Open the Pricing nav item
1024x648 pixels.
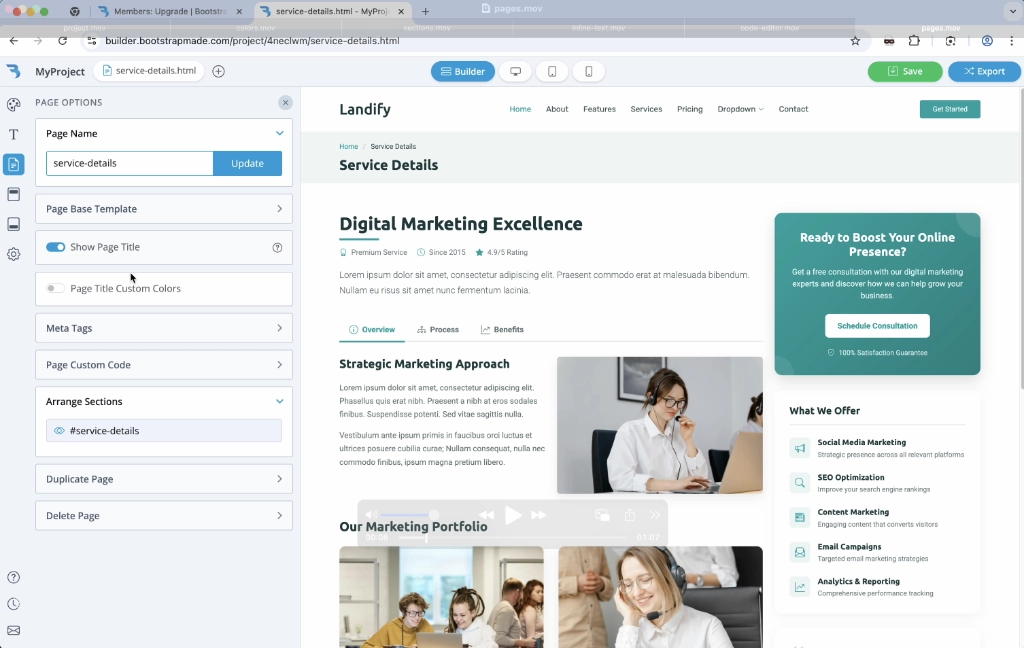[690, 109]
